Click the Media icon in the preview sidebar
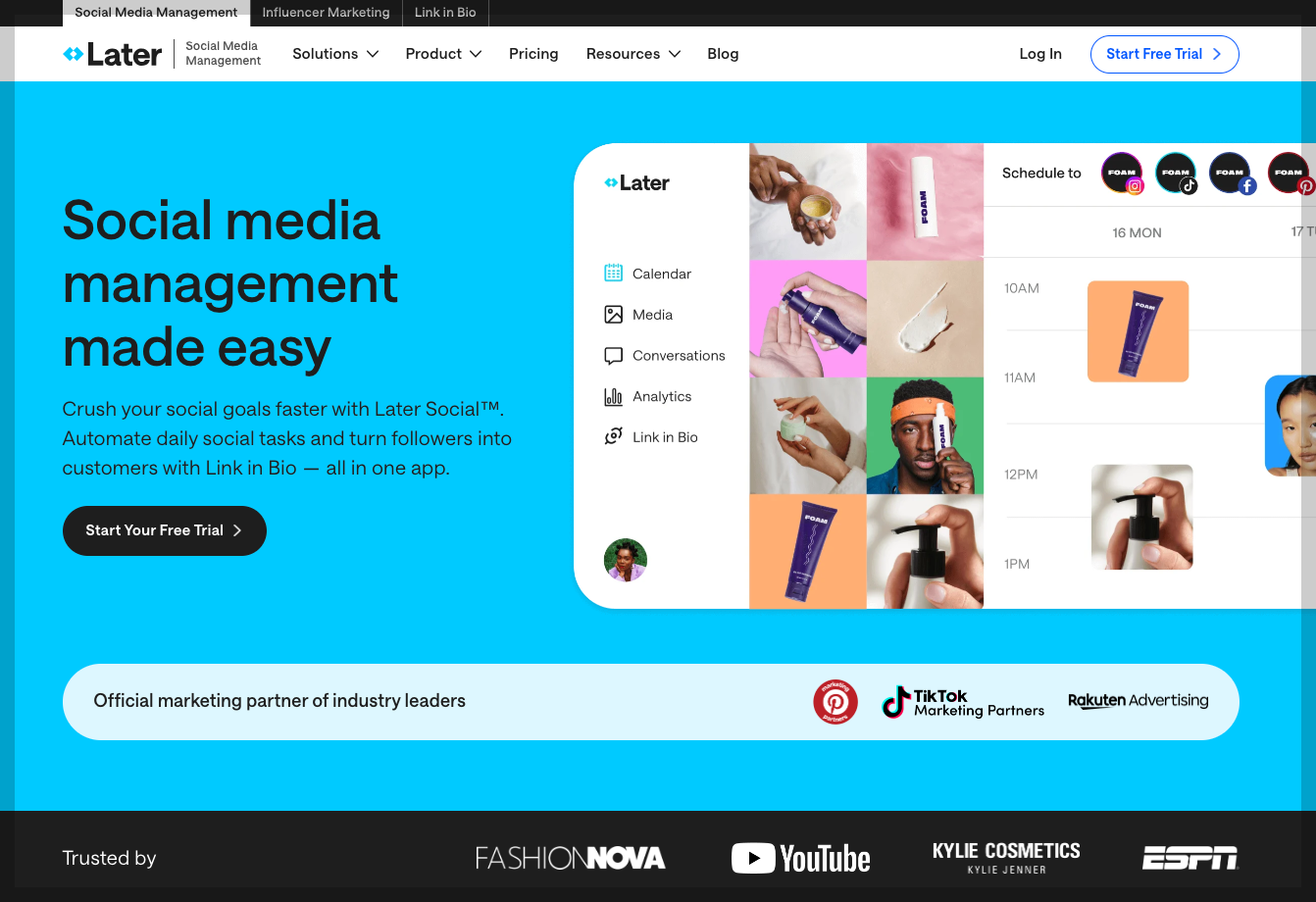The image size is (1316, 902). point(614,315)
